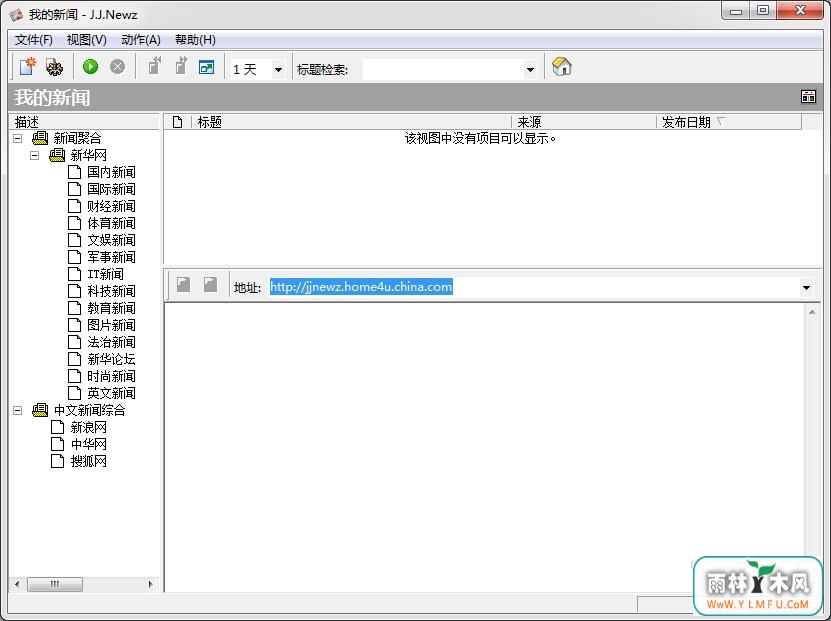
Task: Sort by the 来源 column header
Action: (584, 122)
